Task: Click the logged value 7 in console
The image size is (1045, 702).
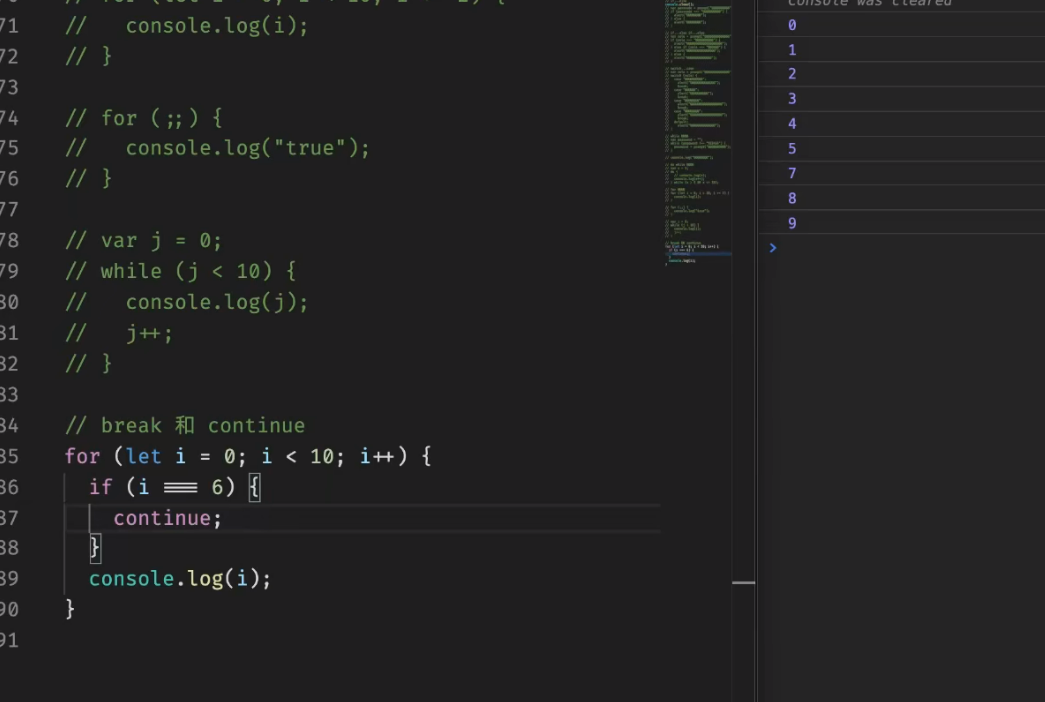Action: 791,173
